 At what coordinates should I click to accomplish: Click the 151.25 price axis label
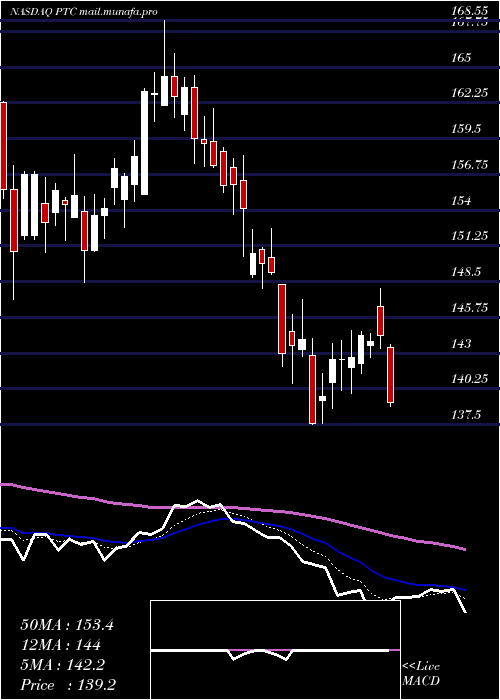(469, 236)
